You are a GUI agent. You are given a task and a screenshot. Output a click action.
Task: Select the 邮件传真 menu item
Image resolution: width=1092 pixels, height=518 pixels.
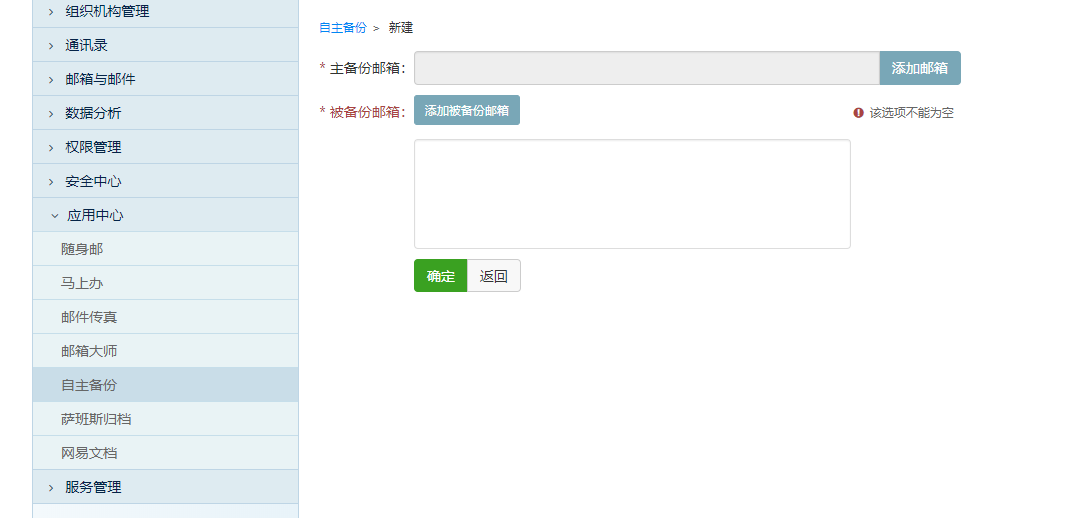tap(89, 317)
